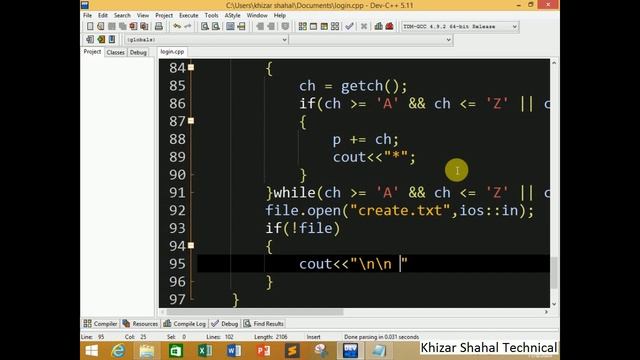Image resolution: width=640 pixels, height=360 pixels.
Task: Open Sublime Text from the taskbar
Action: 292,351
